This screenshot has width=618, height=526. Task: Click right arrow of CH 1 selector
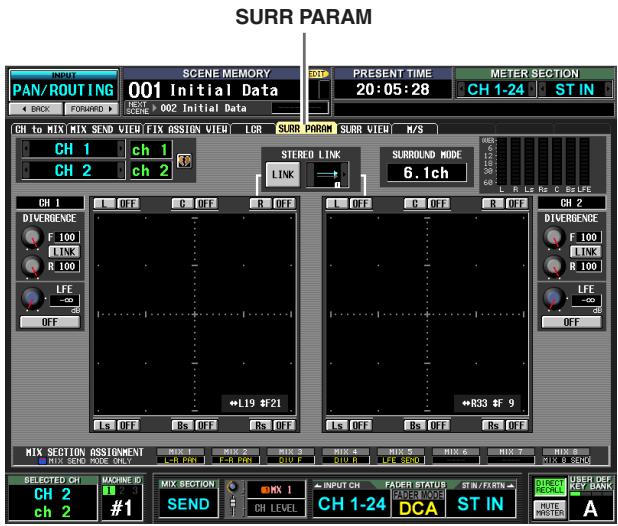[121, 149]
